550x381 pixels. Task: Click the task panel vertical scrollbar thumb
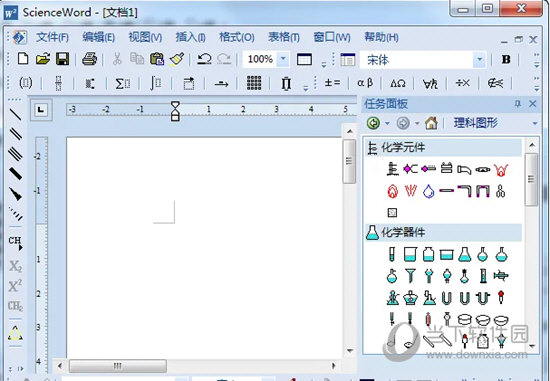531,179
